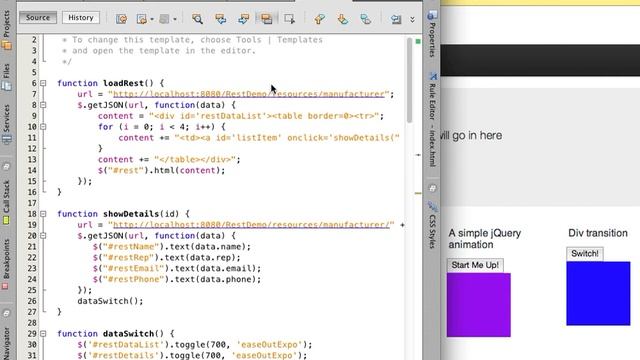
Task: Click Next Bookmark icon
Action: 343,19
